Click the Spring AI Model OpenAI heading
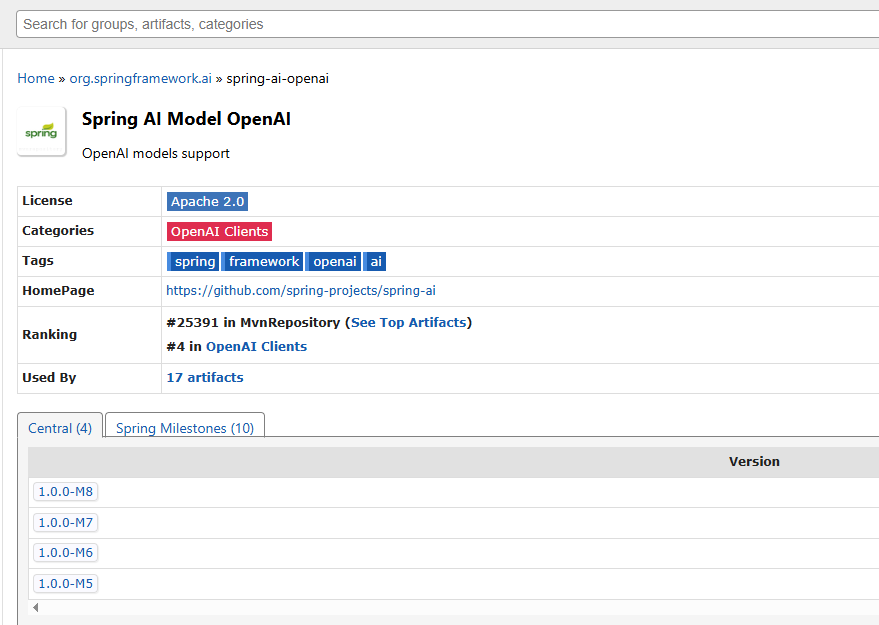 (186, 119)
